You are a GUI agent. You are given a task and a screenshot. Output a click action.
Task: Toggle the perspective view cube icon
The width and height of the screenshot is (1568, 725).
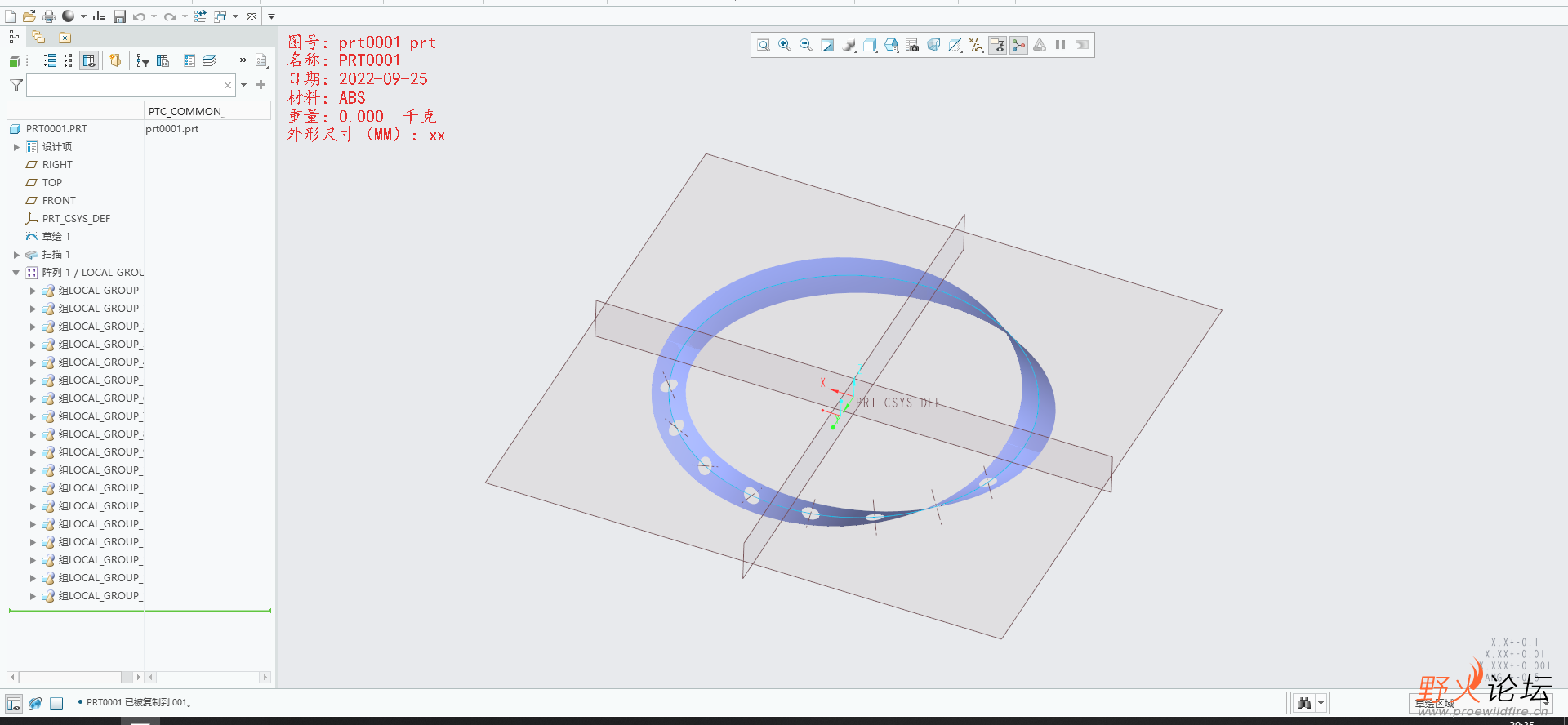933,45
